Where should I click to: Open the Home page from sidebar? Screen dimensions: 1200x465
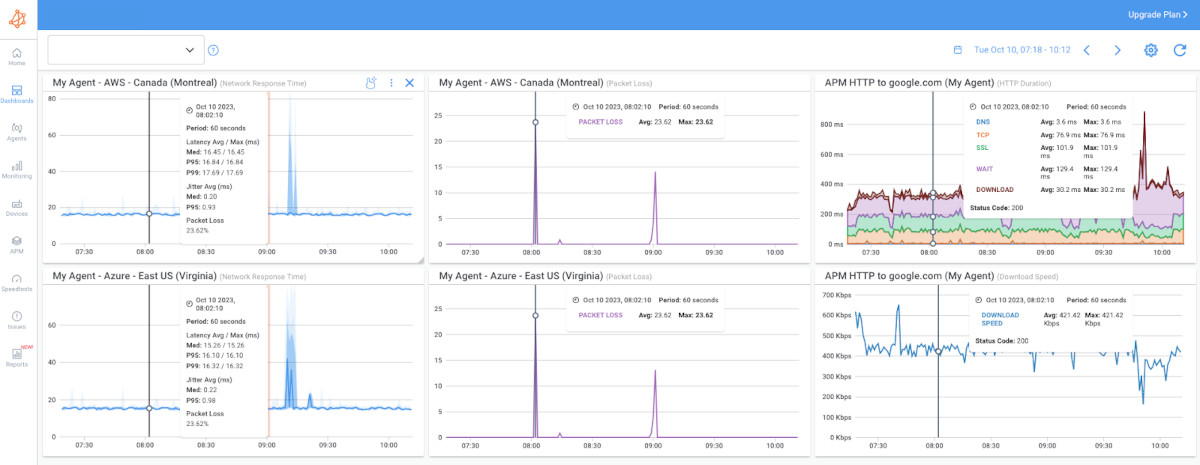17,56
